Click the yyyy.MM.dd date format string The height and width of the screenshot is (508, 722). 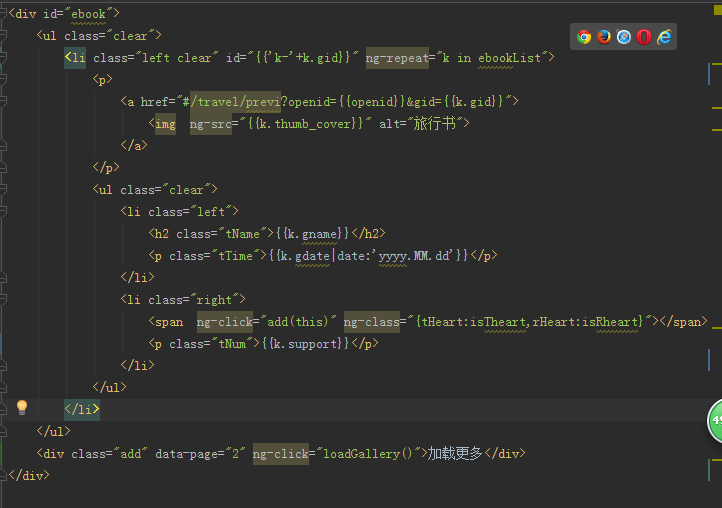click(413, 256)
